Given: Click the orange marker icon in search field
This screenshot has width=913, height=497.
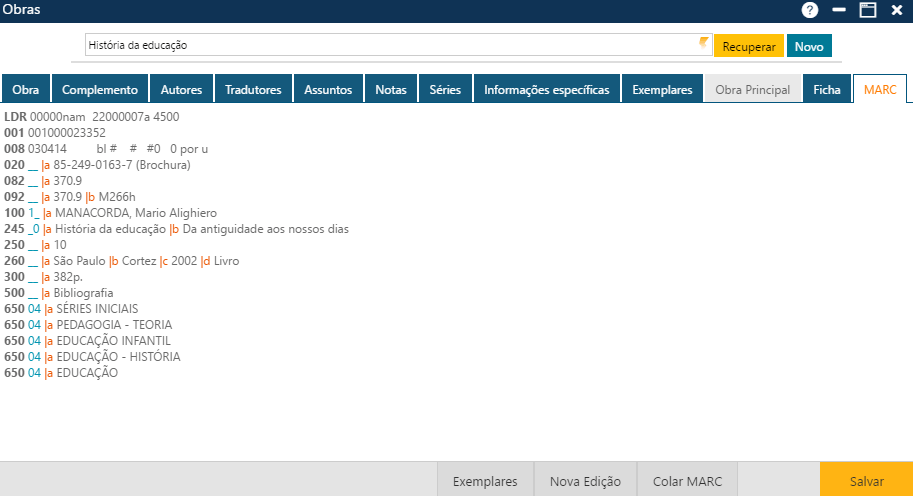Looking at the screenshot, I should [x=704, y=42].
